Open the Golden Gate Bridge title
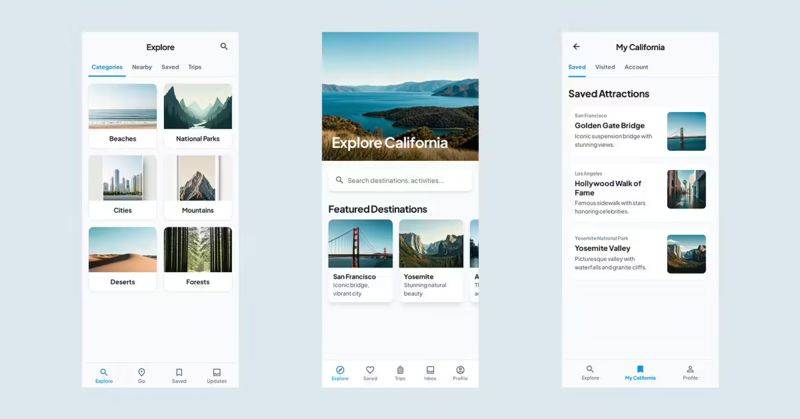Screen dimensions: 800x419 610,126
